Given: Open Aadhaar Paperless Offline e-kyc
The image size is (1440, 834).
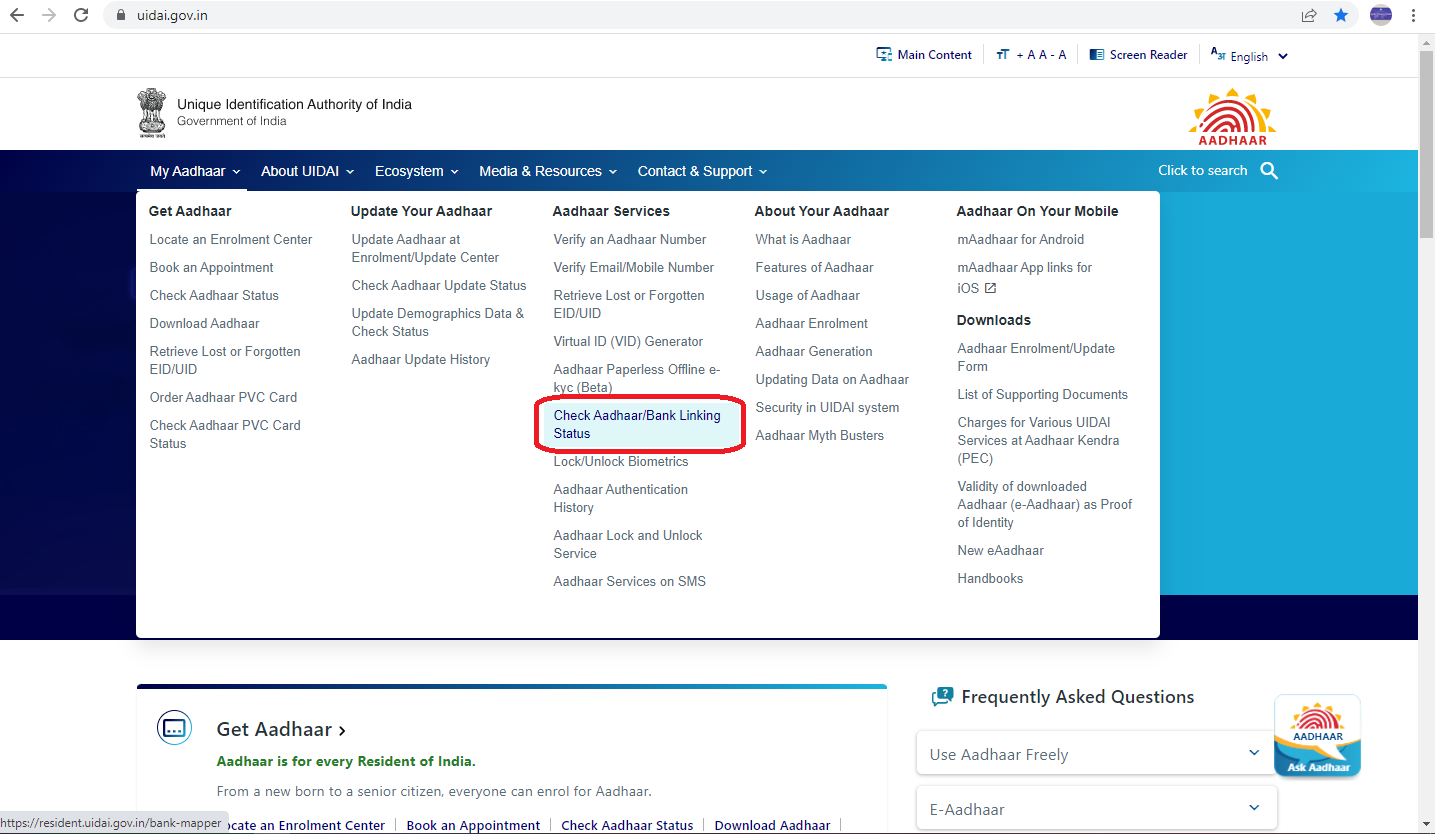Looking at the screenshot, I should pos(637,379).
